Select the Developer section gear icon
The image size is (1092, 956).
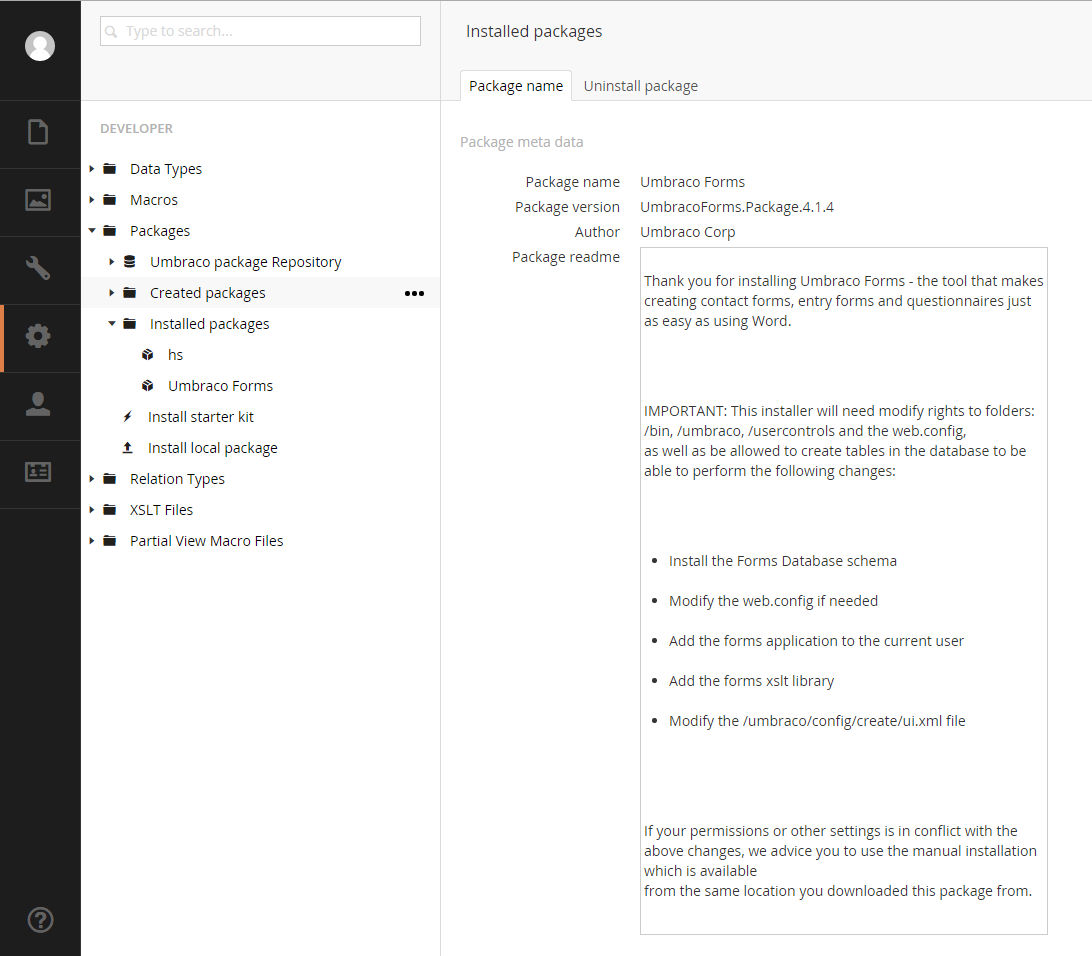pyautogui.click(x=38, y=336)
